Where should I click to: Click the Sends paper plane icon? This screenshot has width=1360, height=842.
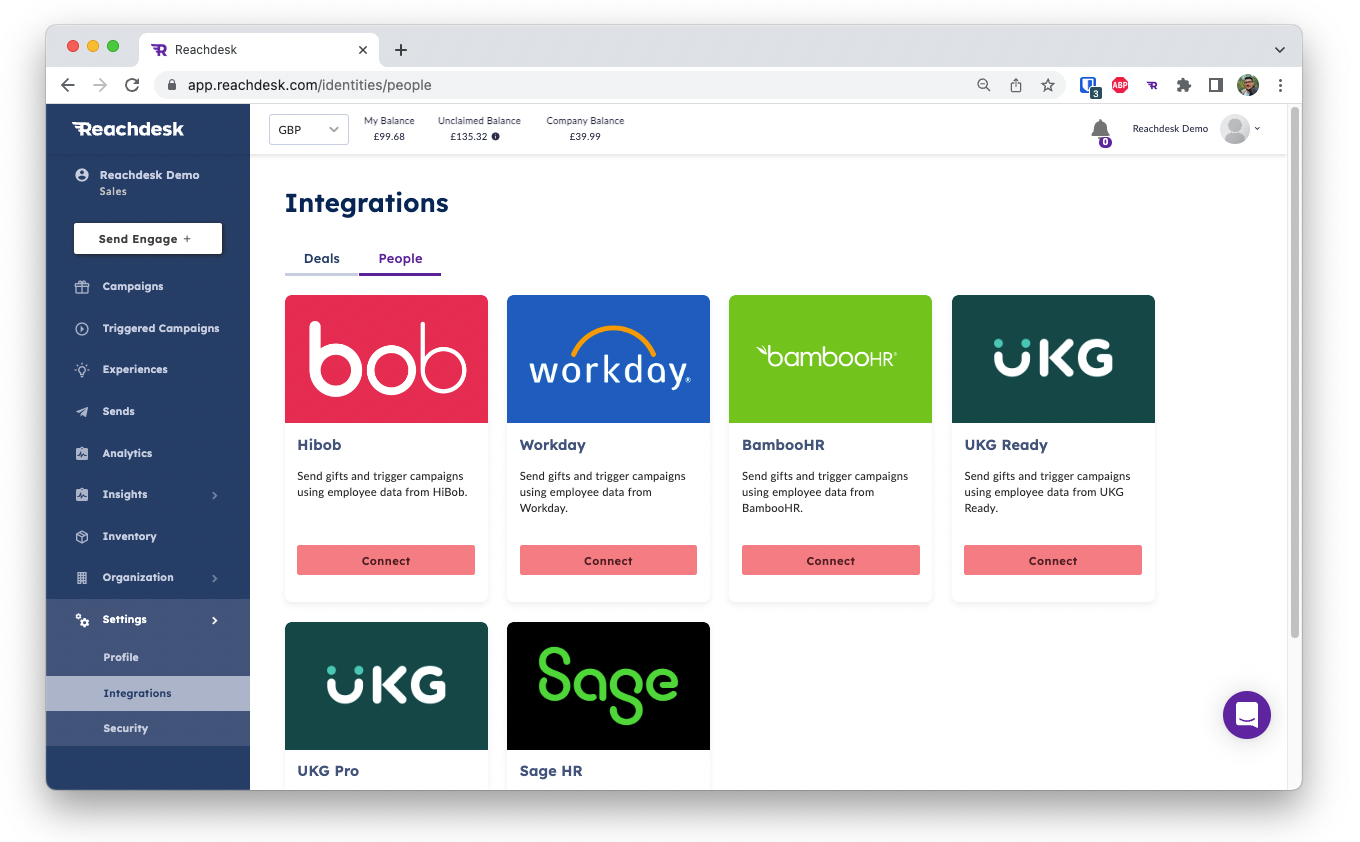tap(82, 412)
